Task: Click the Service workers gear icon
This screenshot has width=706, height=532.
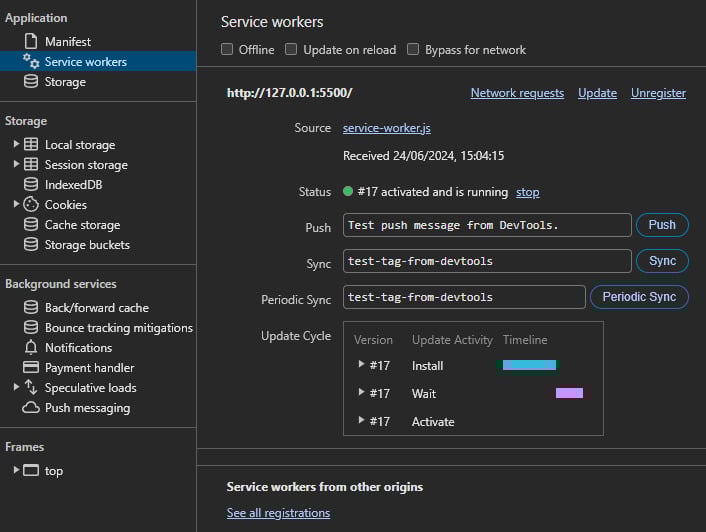Action: coord(31,62)
